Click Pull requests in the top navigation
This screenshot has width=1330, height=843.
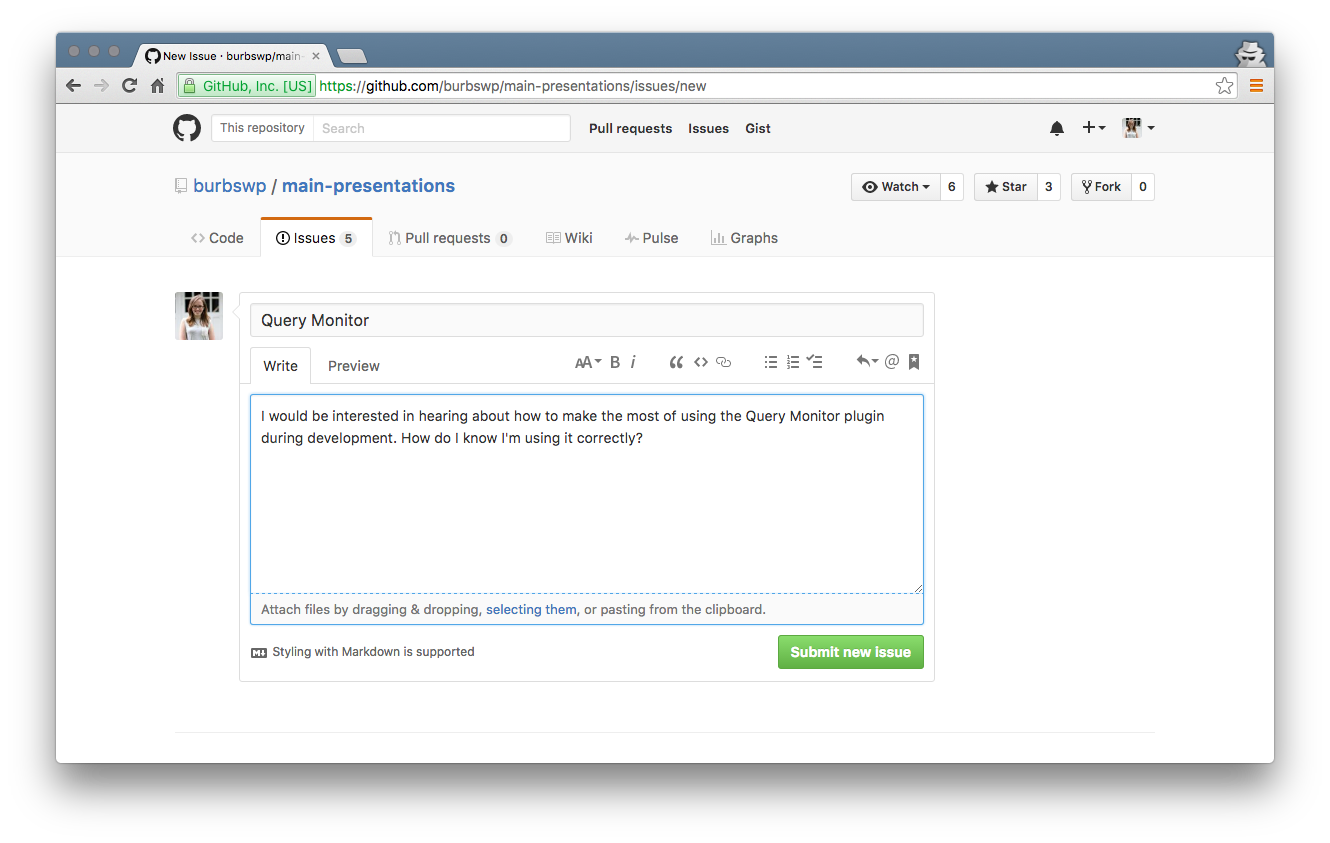pyautogui.click(x=630, y=128)
